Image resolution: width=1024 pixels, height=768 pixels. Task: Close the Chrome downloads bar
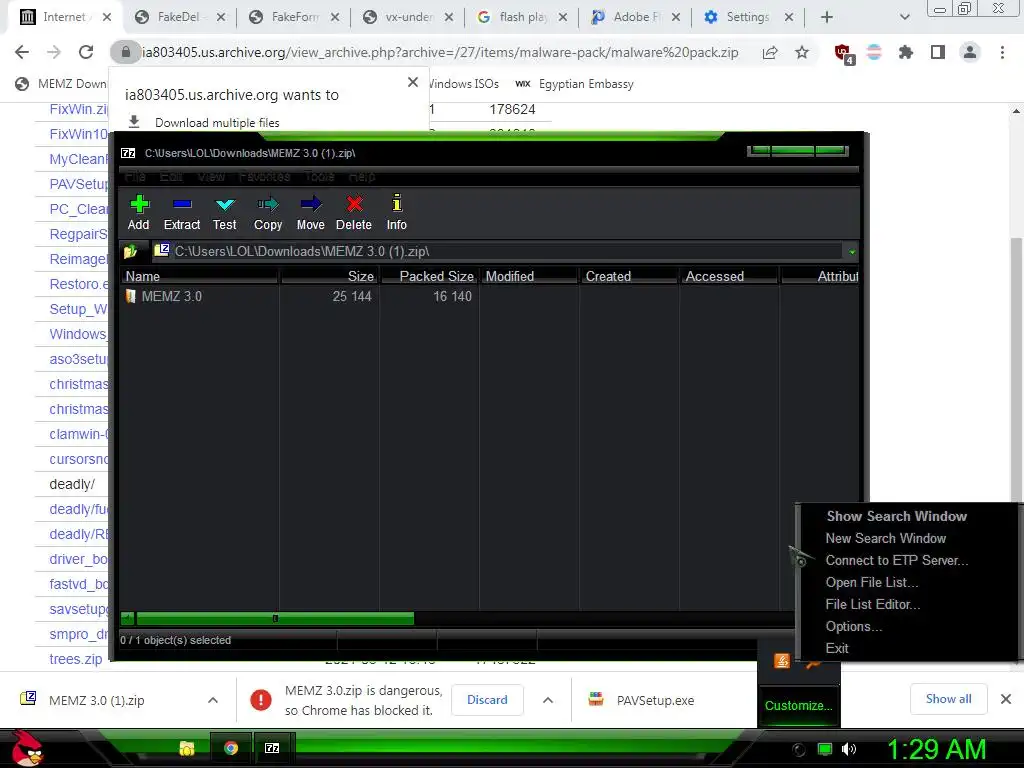(1006, 699)
